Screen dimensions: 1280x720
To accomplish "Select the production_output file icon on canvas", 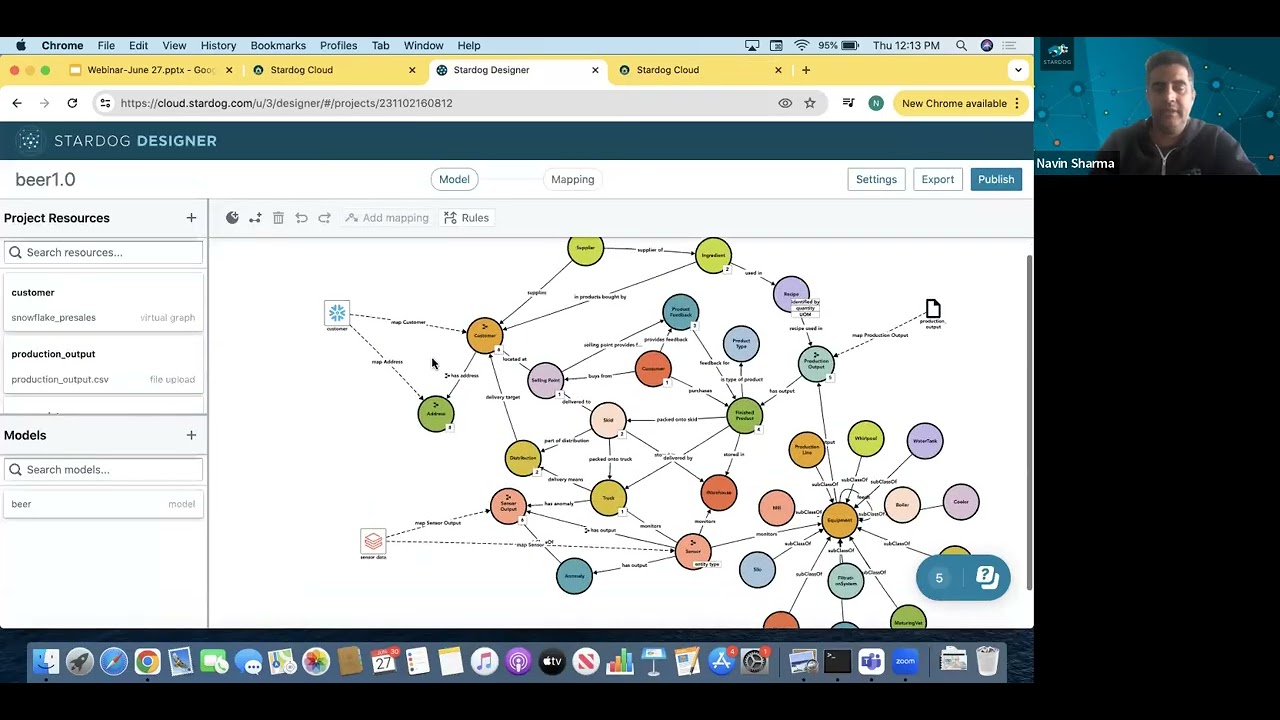I will pyautogui.click(x=933, y=308).
